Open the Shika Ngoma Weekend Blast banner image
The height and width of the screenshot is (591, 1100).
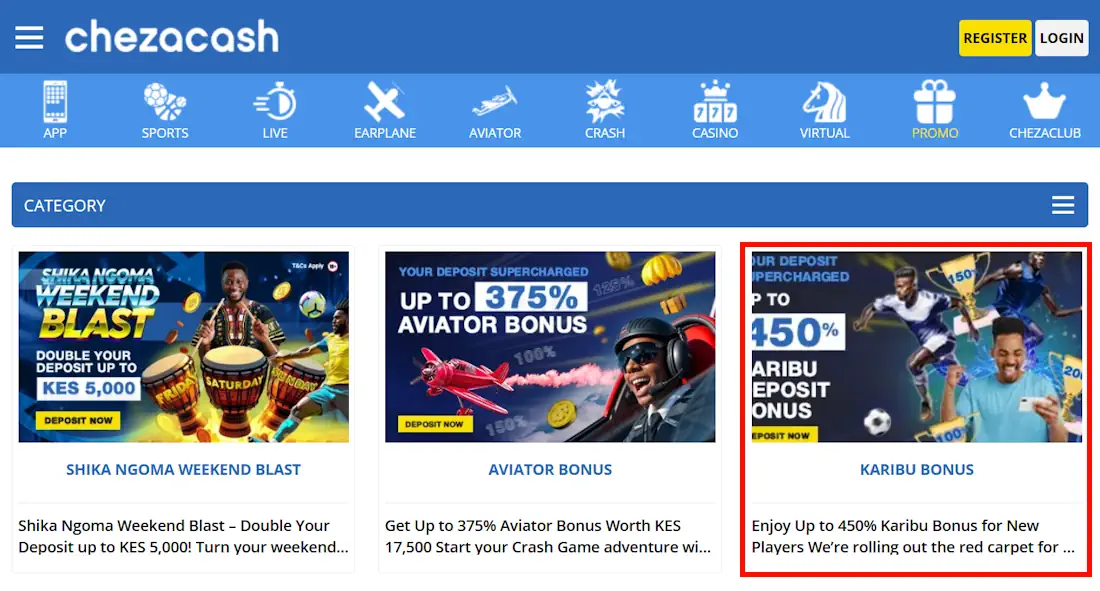click(x=184, y=347)
